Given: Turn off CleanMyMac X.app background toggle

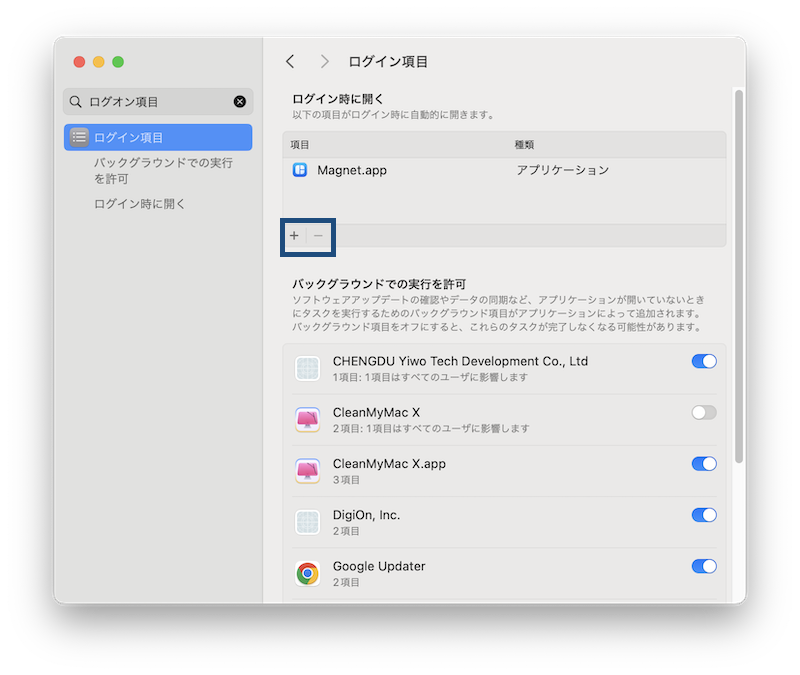Looking at the screenshot, I should (704, 464).
